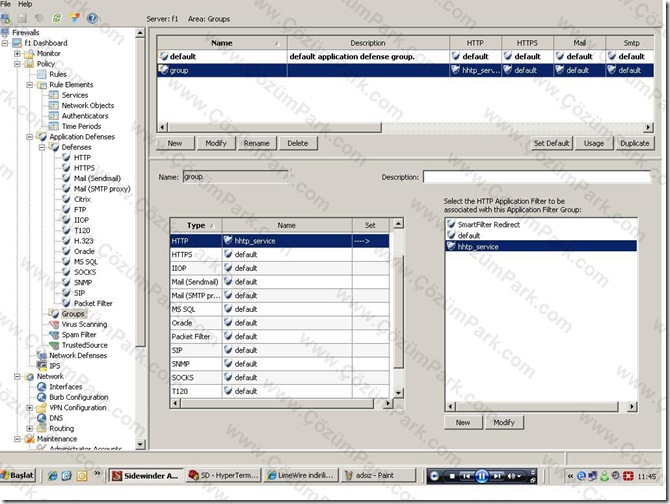Open Mail (SMTP proxy) defense
670x504 pixels.
(102, 189)
